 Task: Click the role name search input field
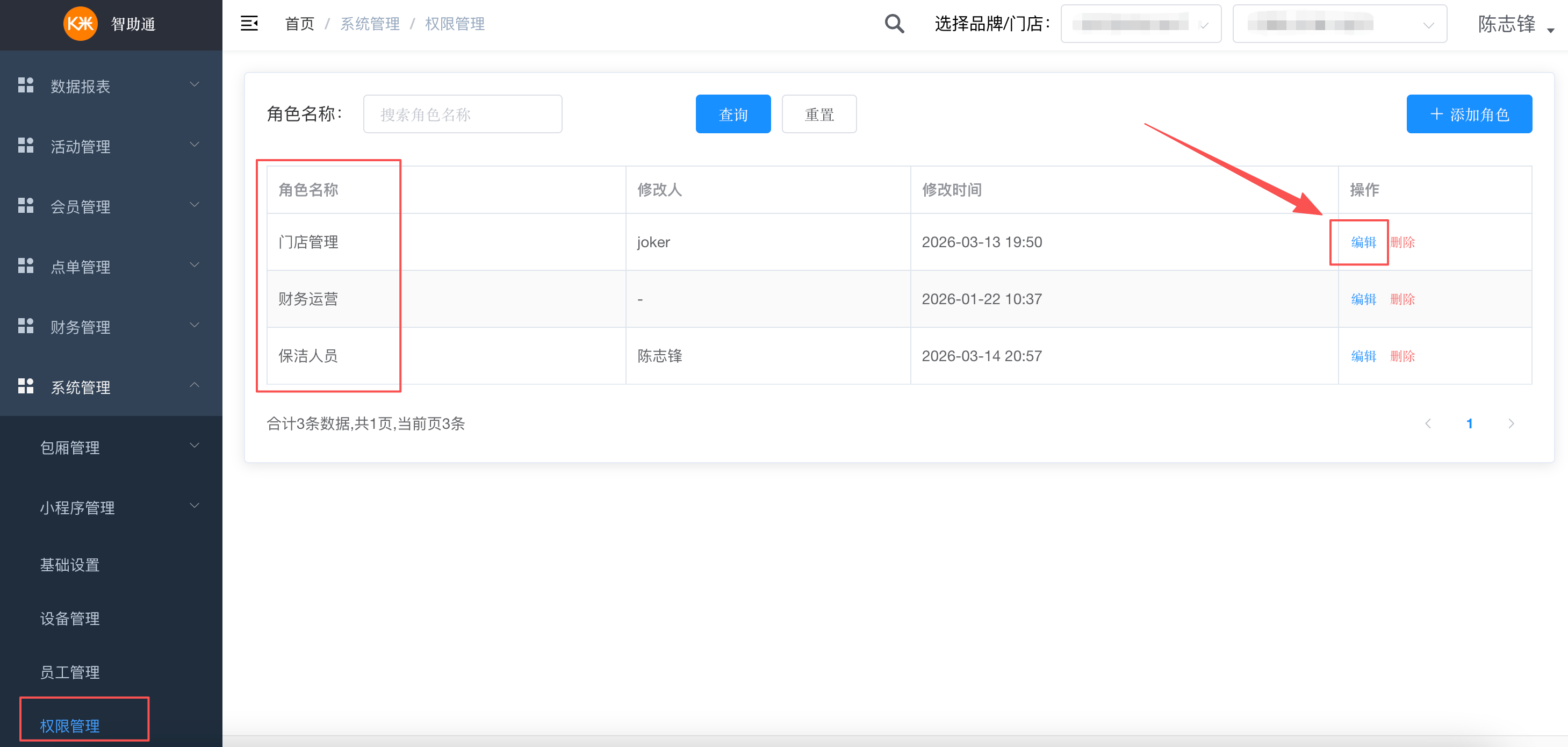[x=462, y=113]
